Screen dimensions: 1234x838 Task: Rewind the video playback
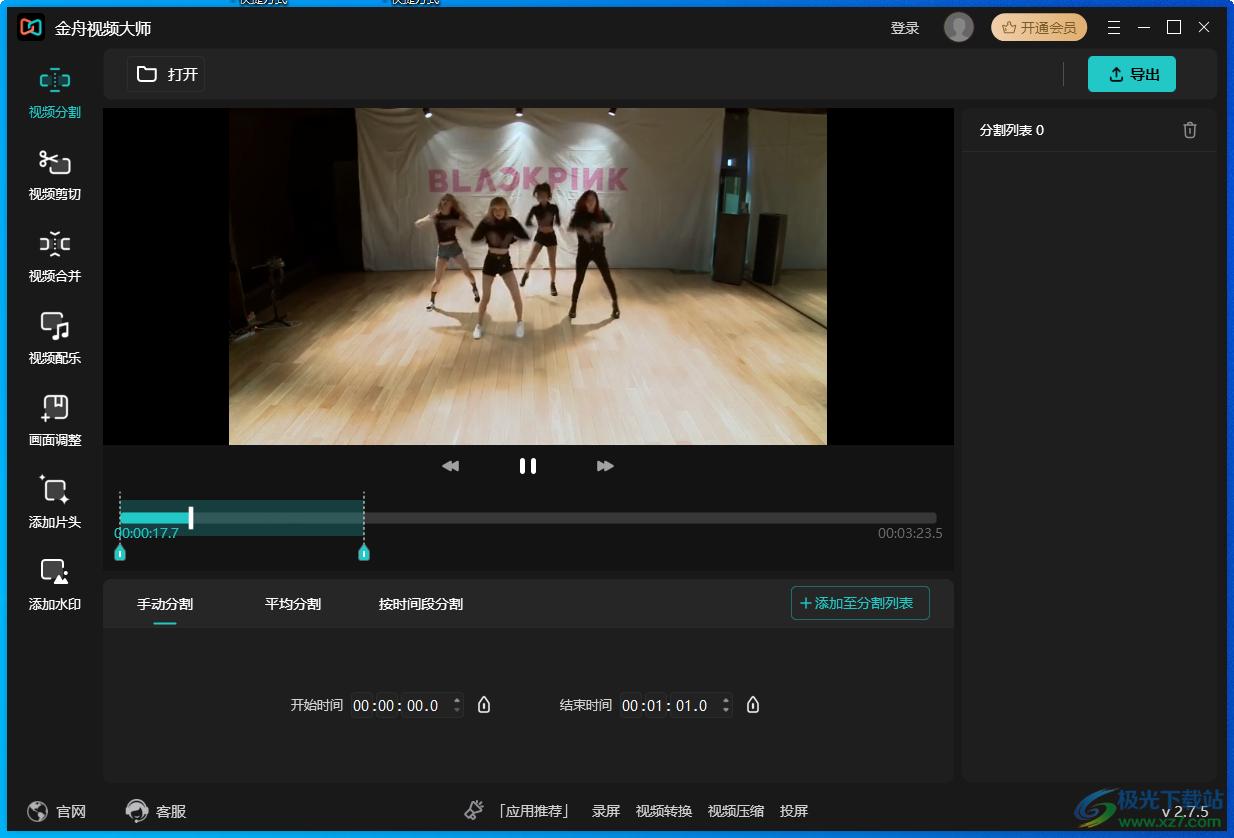coord(450,466)
